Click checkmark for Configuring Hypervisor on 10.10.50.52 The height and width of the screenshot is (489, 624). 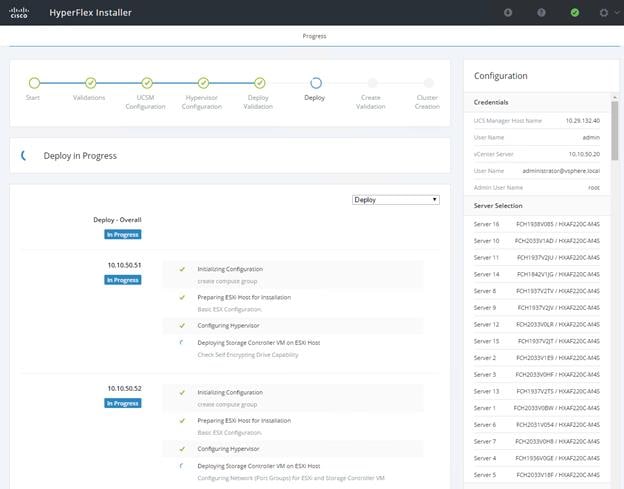coord(182,449)
